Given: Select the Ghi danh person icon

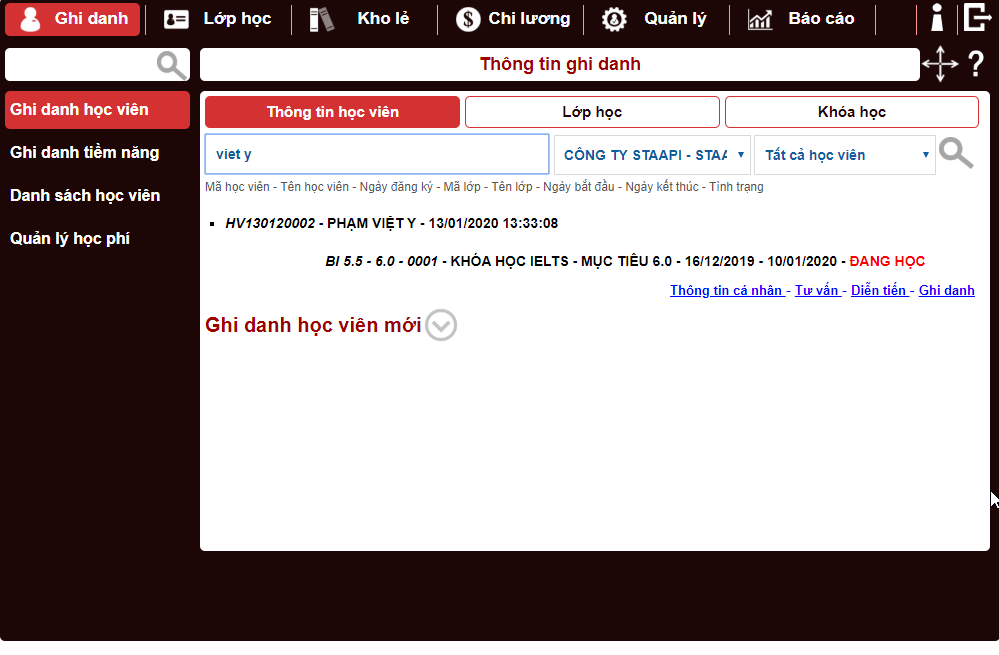Looking at the screenshot, I should 29,18.
